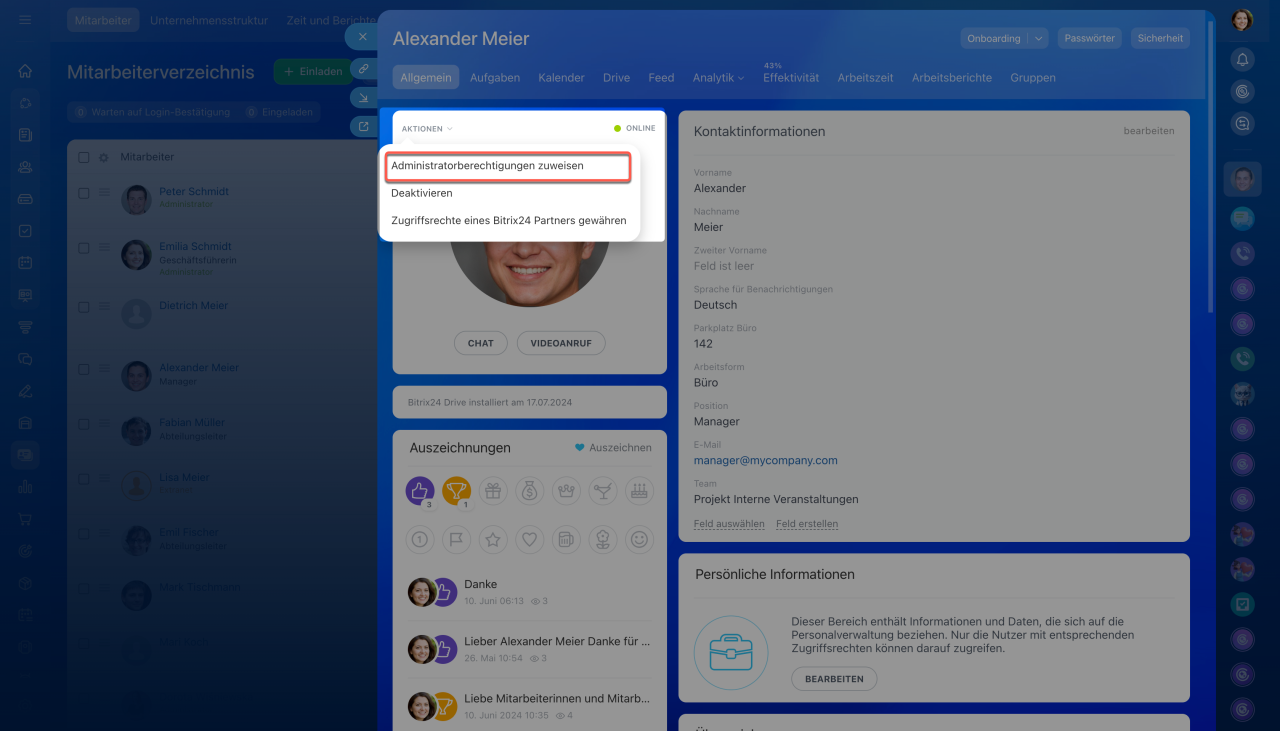Select the cocktail glass award icon
This screenshot has height=731, width=1280.
click(x=603, y=490)
